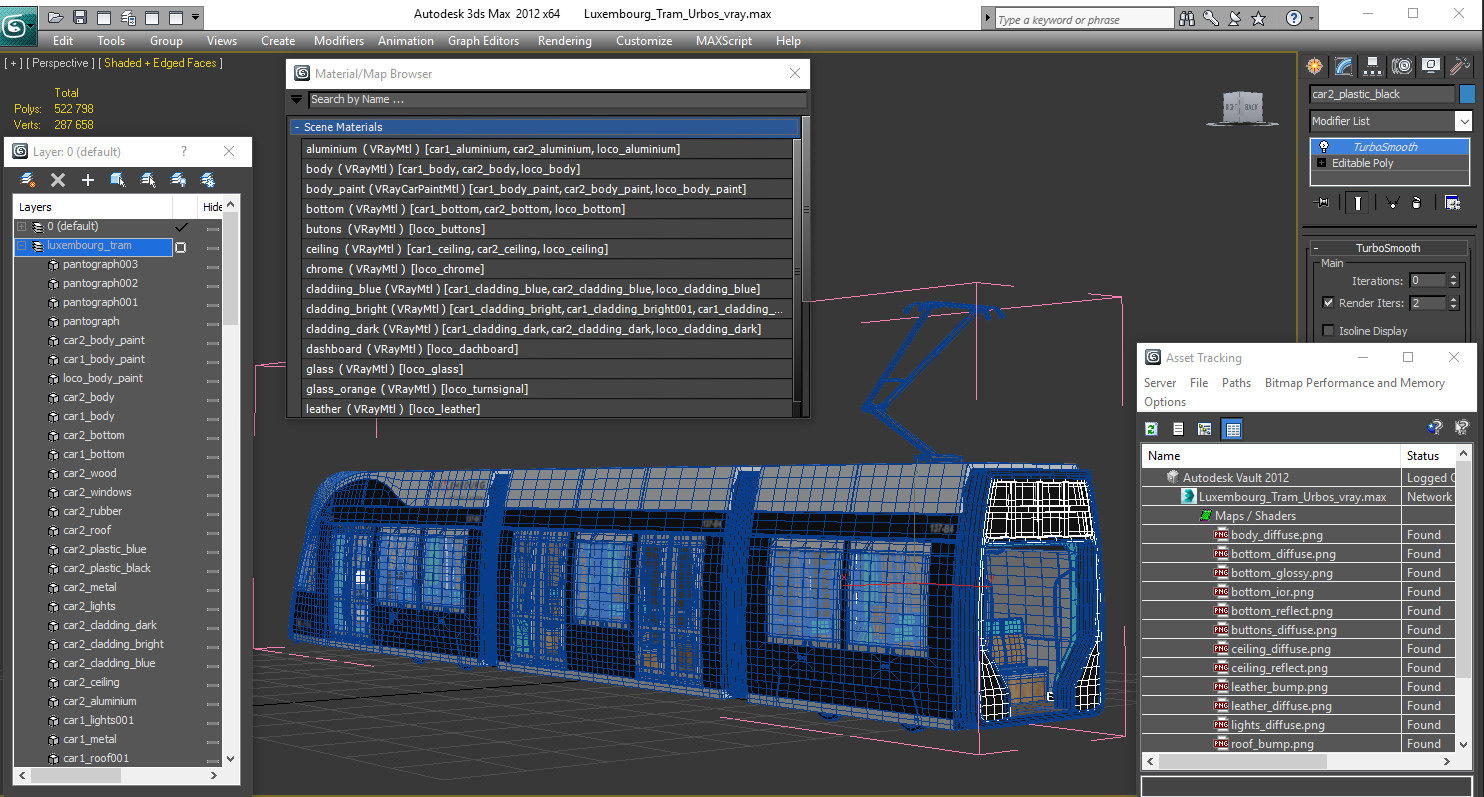Open the 3ds Max application menu logo
The image size is (1484, 797).
17,24
